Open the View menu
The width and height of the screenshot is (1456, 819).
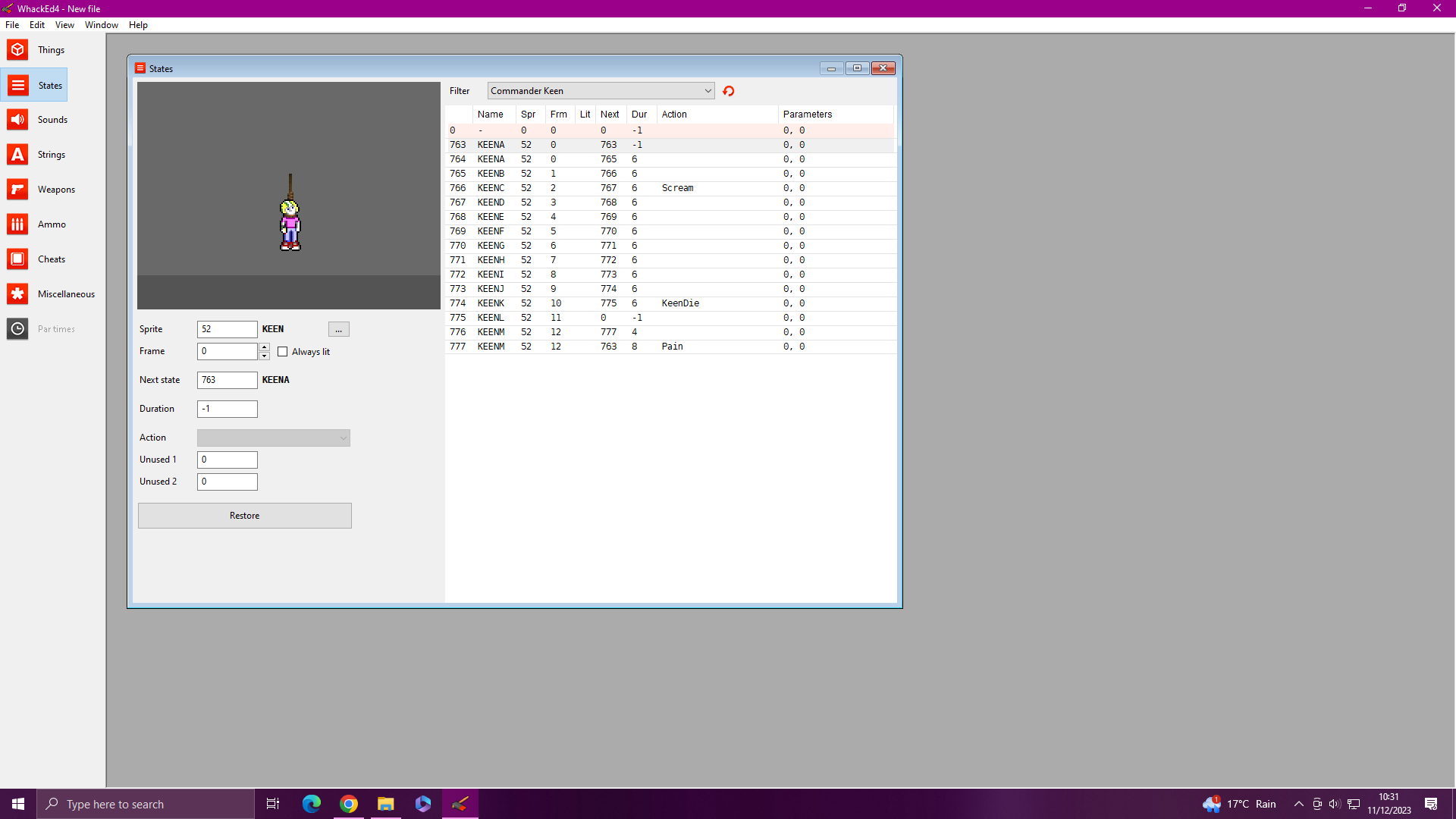pos(64,25)
